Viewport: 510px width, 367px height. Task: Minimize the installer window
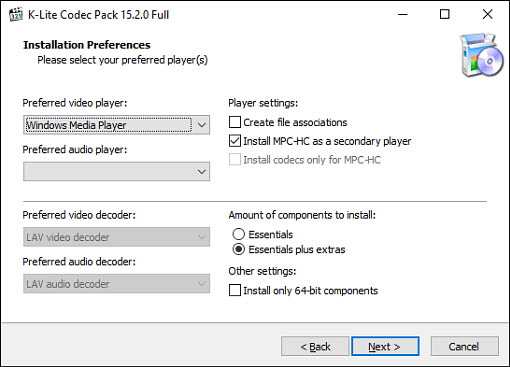403,14
